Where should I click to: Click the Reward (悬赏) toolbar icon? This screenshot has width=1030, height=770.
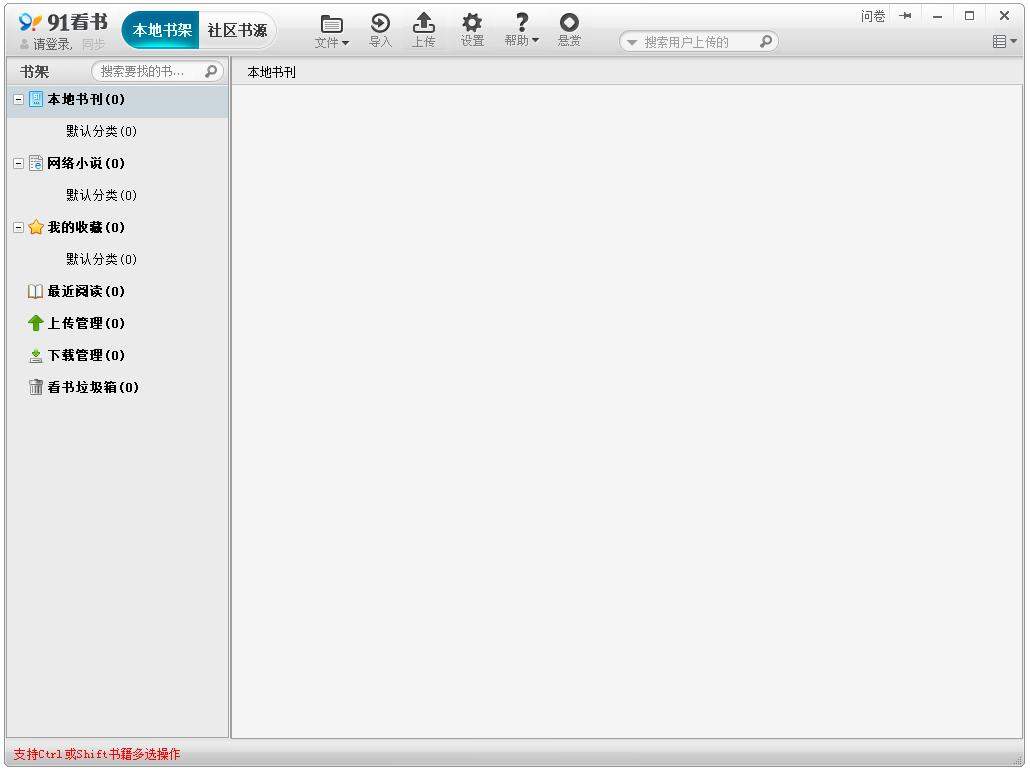(569, 29)
